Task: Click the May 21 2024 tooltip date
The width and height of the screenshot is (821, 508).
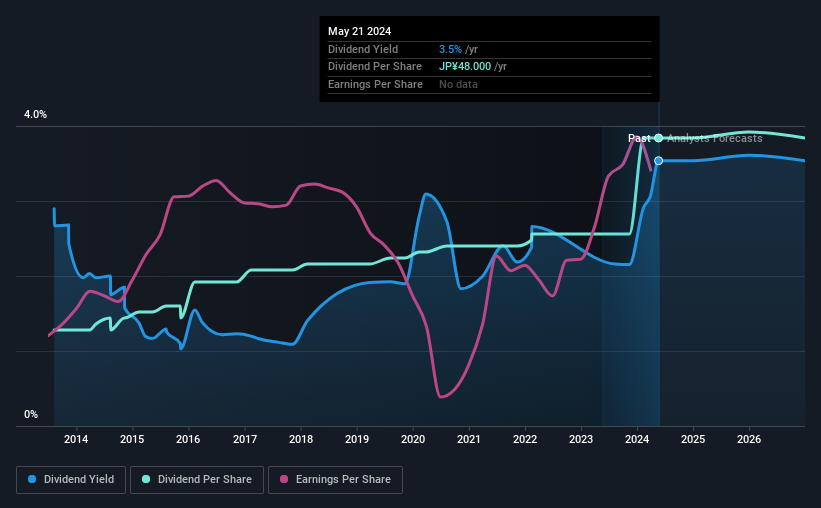Action: click(x=359, y=31)
